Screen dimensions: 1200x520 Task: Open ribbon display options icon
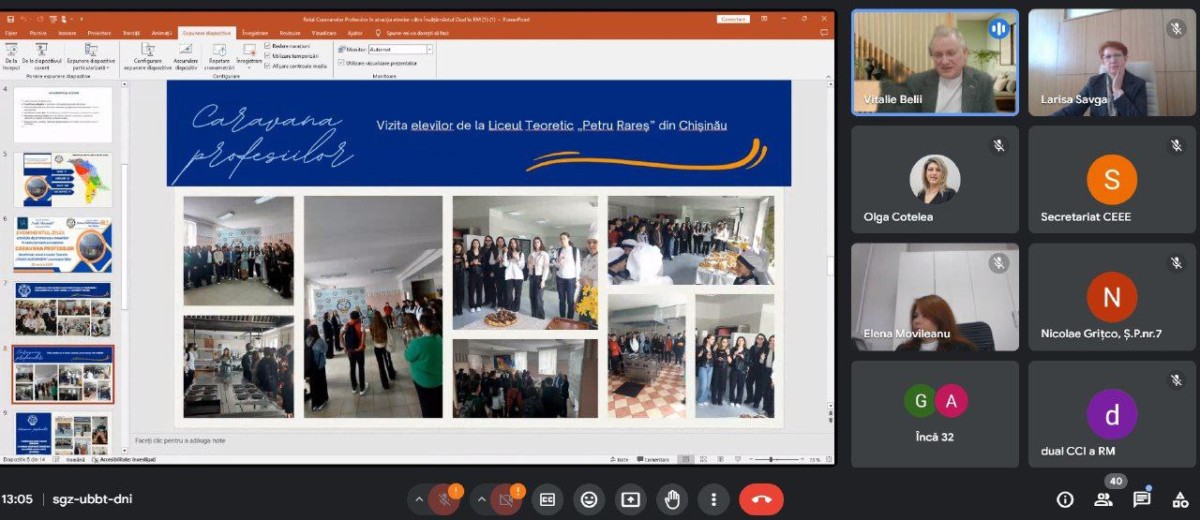pyautogui.click(x=766, y=18)
